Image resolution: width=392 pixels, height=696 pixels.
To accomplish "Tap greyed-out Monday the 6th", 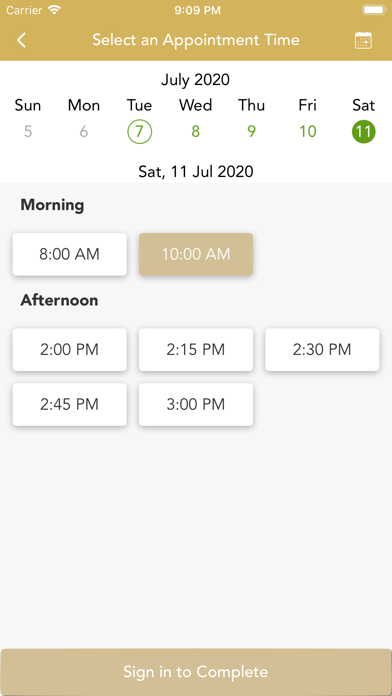I will (x=84, y=132).
